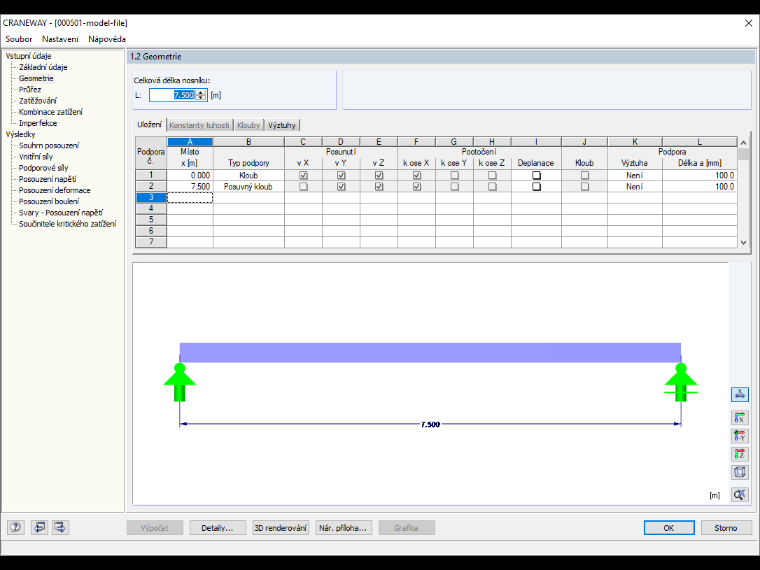Open Nár. příloha... settings
The height and width of the screenshot is (570, 760).
tap(343, 528)
